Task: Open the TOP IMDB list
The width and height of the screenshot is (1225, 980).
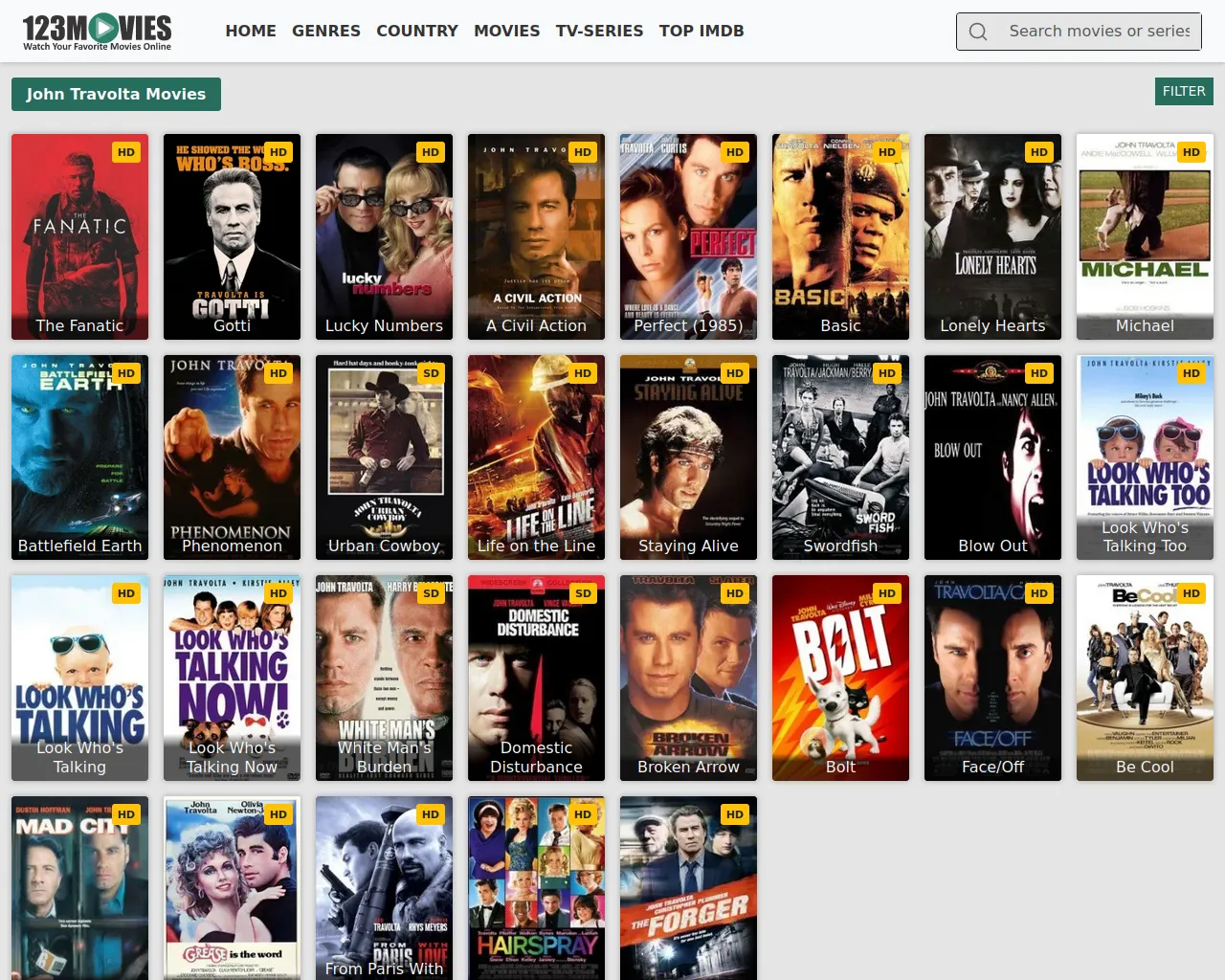Action: pos(702,31)
